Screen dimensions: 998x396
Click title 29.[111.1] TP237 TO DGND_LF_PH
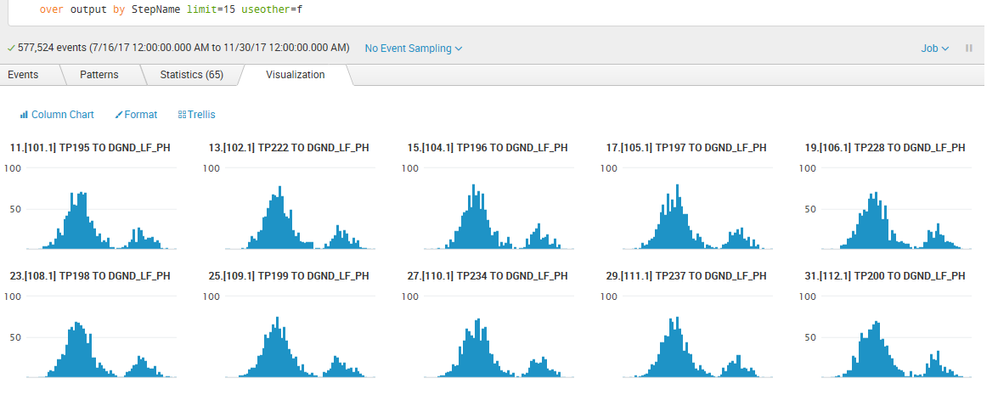pos(686,276)
